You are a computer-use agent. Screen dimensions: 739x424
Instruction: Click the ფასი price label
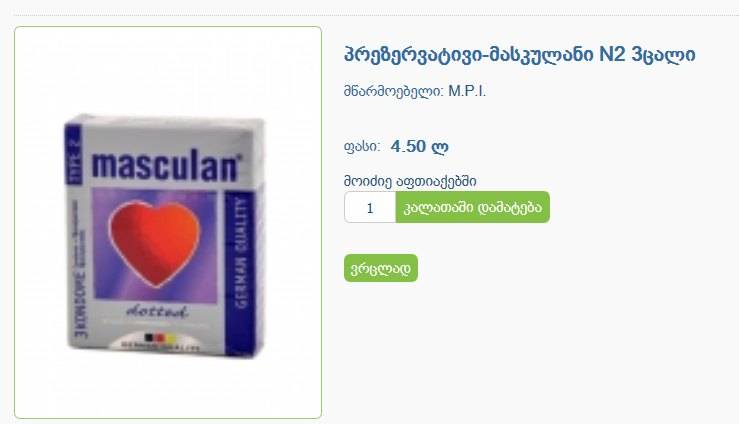[361, 147]
